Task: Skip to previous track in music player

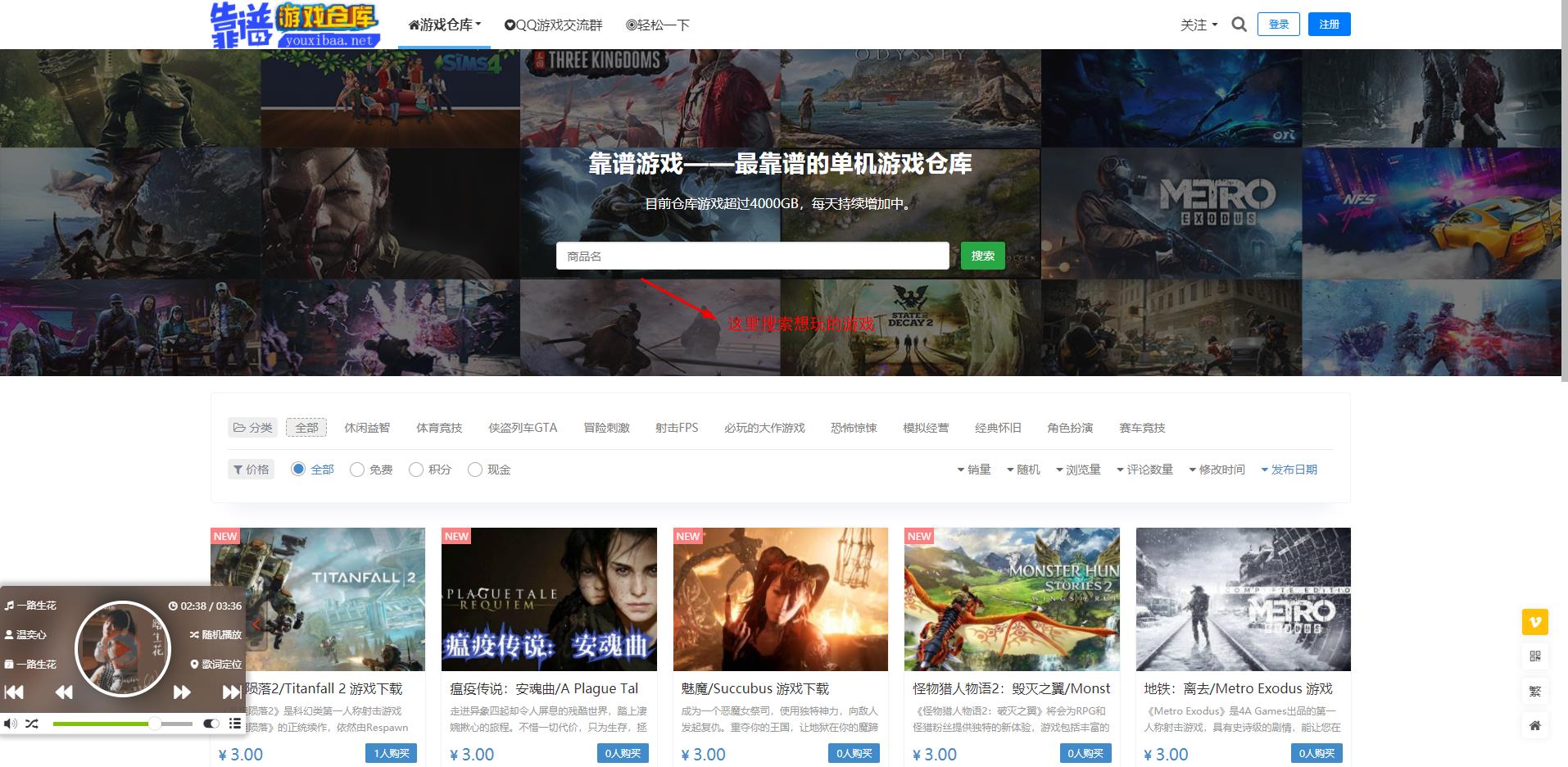Action: (x=14, y=692)
